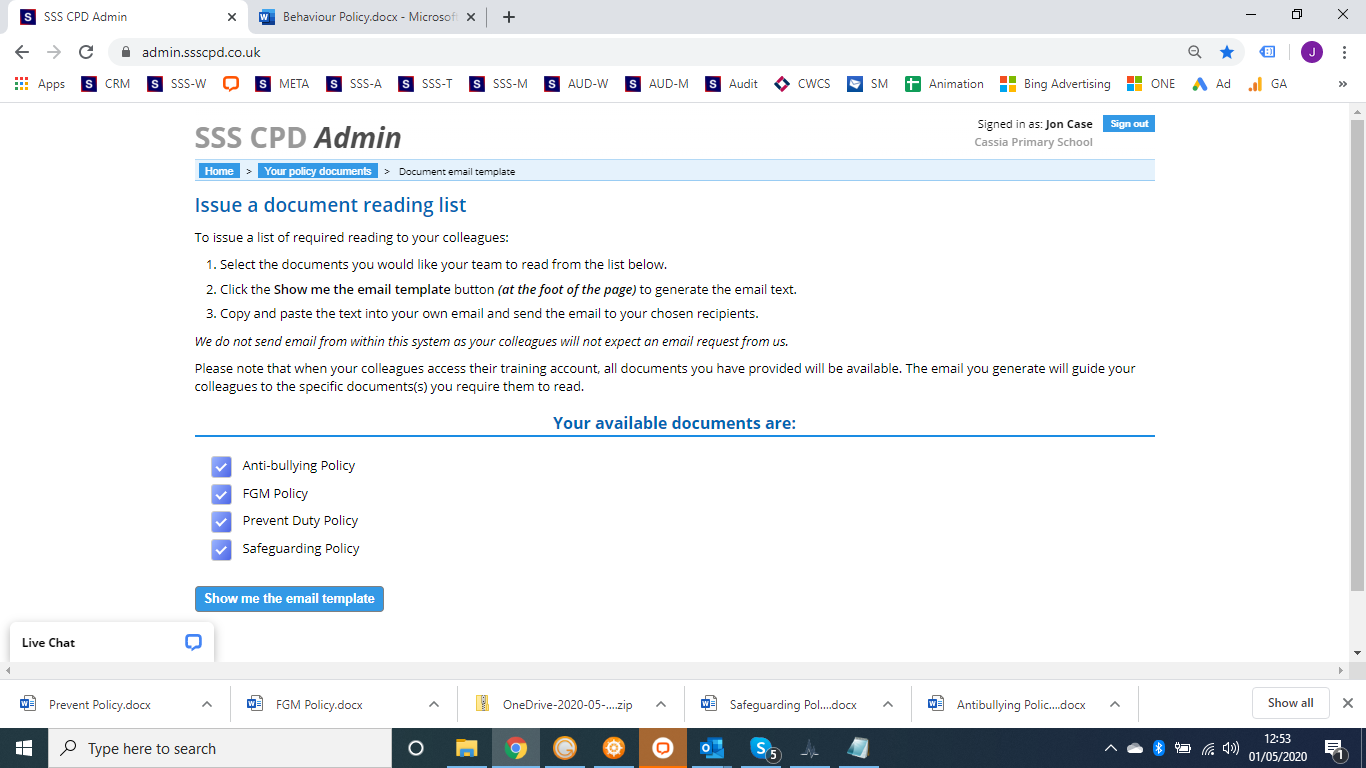Uncheck the Prevent Duty Policy checkbox
The height and width of the screenshot is (768, 1366).
[221, 521]
